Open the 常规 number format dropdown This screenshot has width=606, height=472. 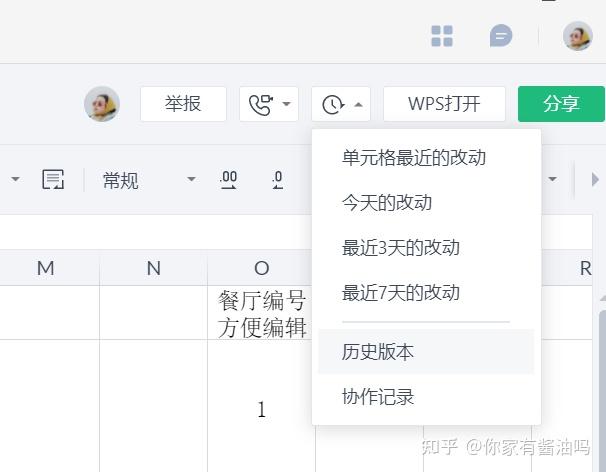(x=149, y=180)
